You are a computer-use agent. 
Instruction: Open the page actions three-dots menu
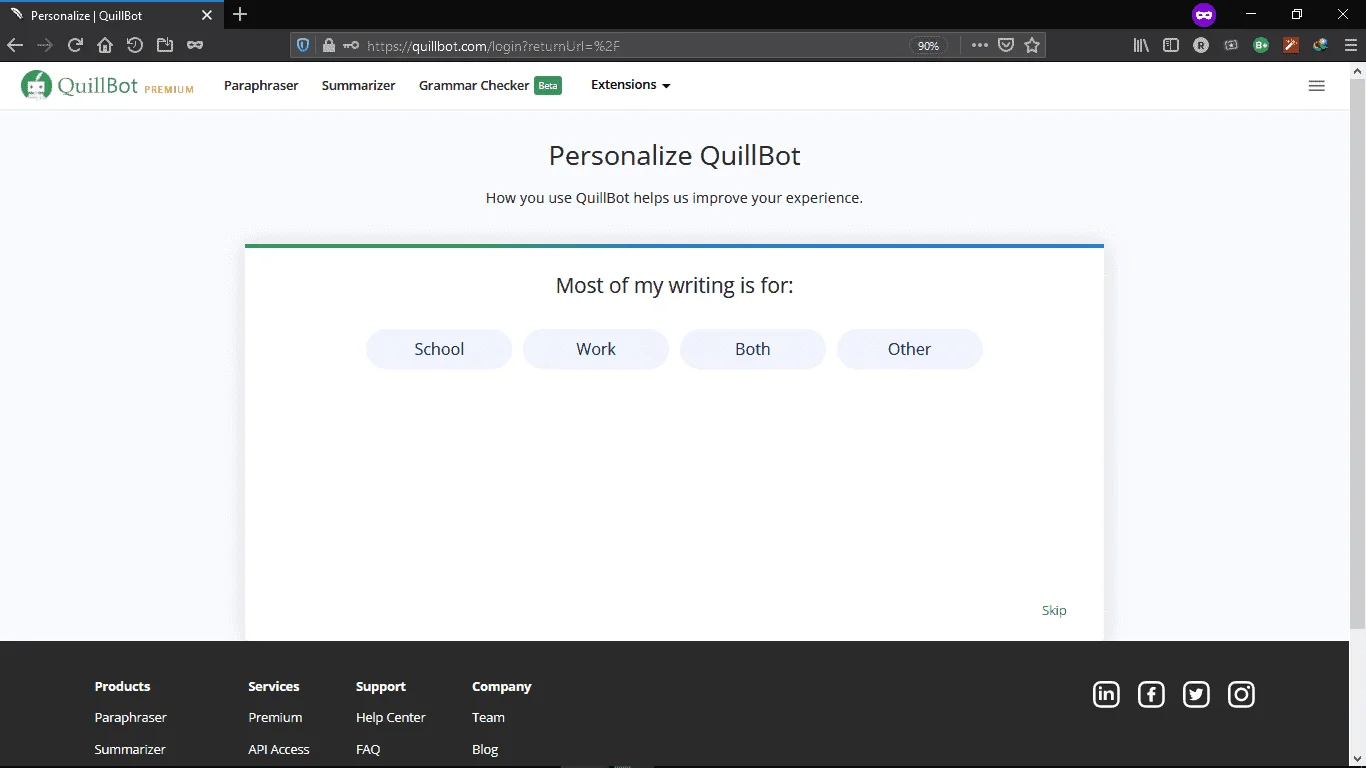[979, 45]
